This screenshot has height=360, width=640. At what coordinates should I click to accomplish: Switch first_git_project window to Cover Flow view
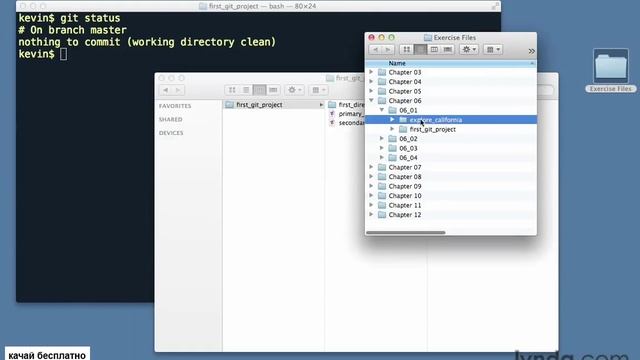tap(273, 90)
